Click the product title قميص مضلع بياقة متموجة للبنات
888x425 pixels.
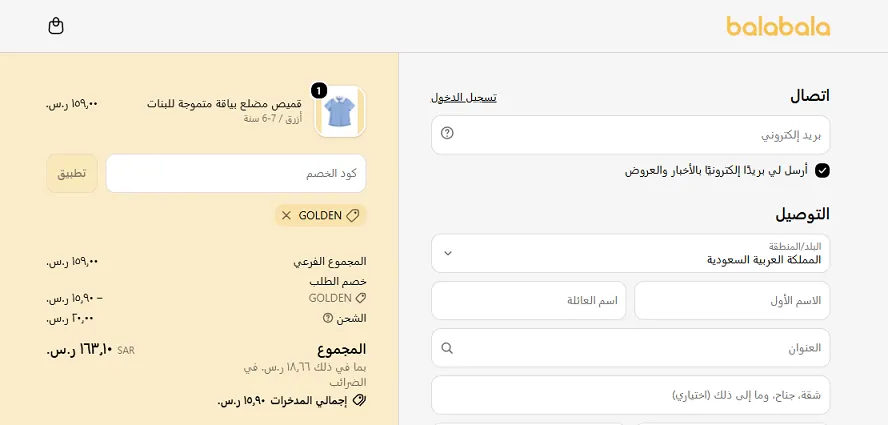click(224, 104)
